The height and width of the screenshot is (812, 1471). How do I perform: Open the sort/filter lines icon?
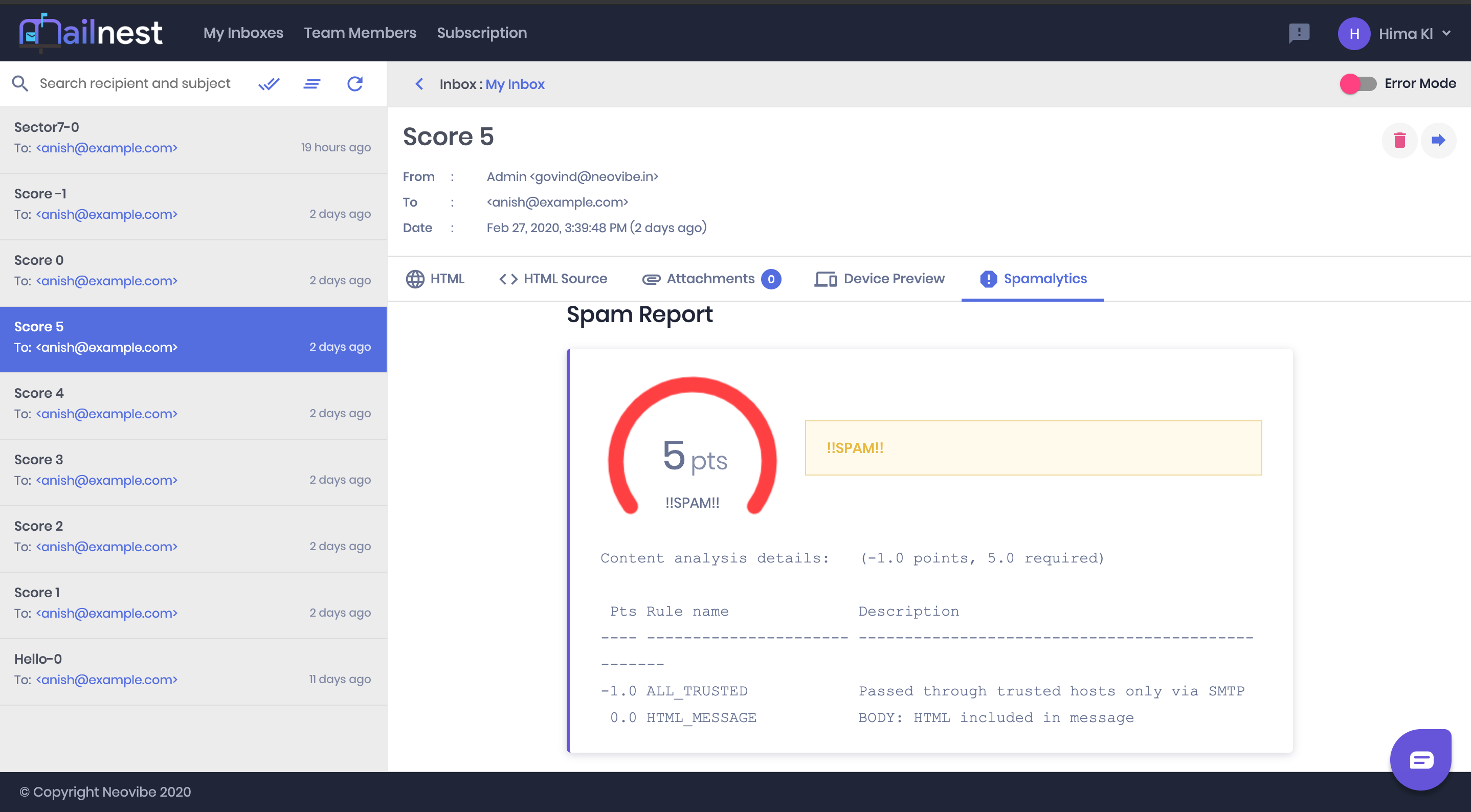point(312,84)
